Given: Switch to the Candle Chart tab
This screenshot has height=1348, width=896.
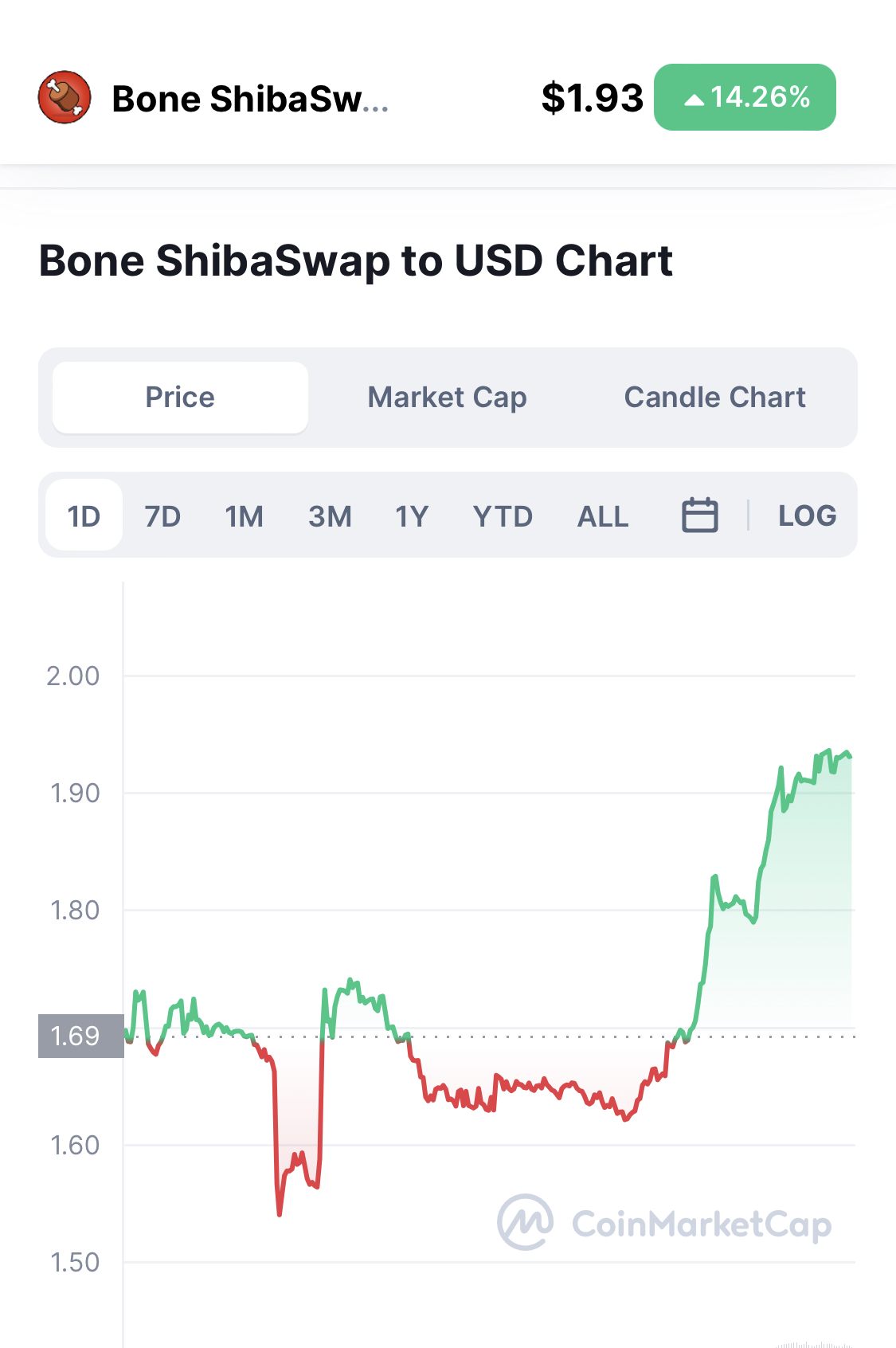Looking at the screenshot, I should [714, 398].
